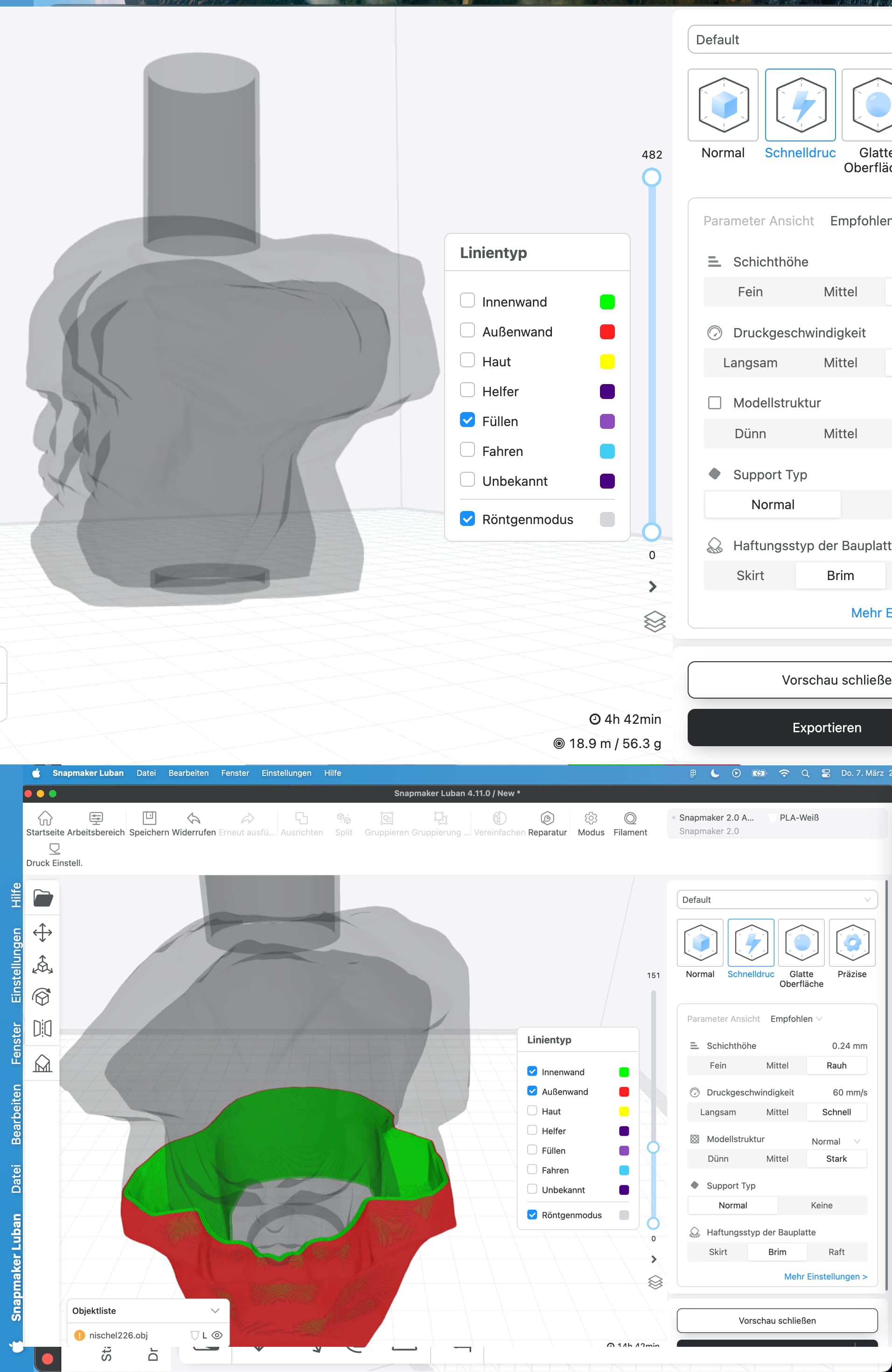892x1372 pixels.
Task: Open the PLA-Weiß material selector
Action: (799, 818)
